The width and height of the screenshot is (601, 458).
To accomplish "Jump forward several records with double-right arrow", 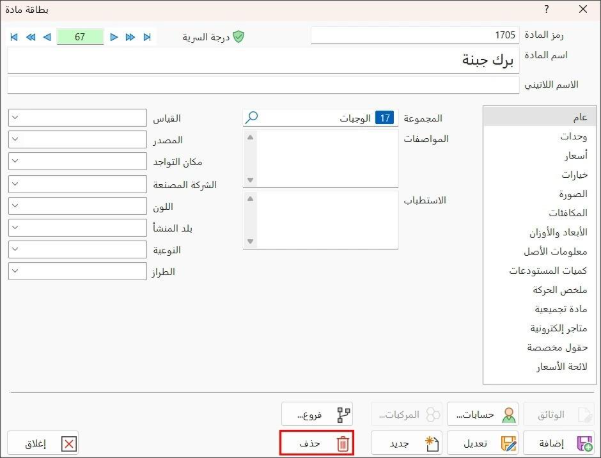I will click(130, 37).
